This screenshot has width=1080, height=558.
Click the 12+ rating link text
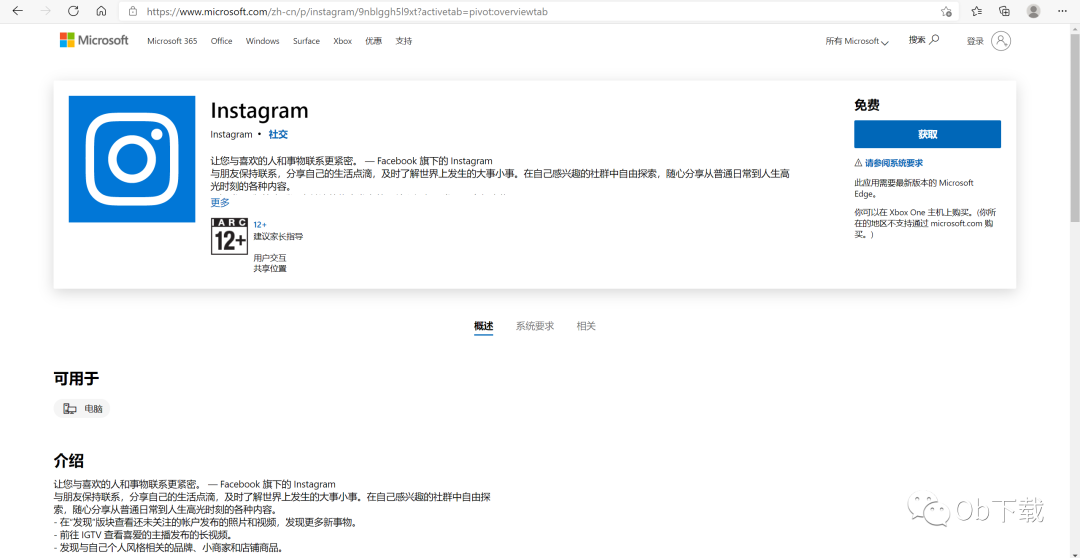[260, 225]
